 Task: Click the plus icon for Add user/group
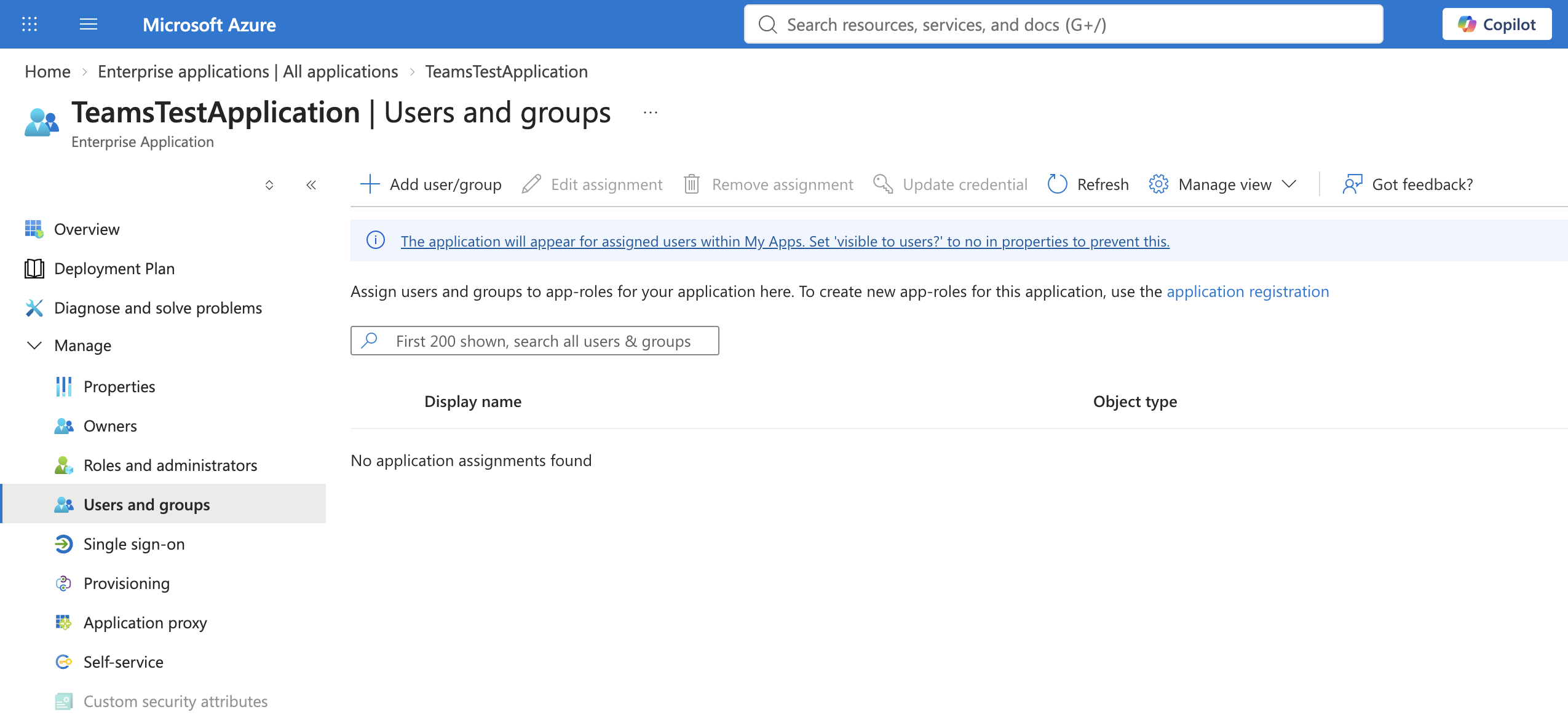[x=370, y=184]
